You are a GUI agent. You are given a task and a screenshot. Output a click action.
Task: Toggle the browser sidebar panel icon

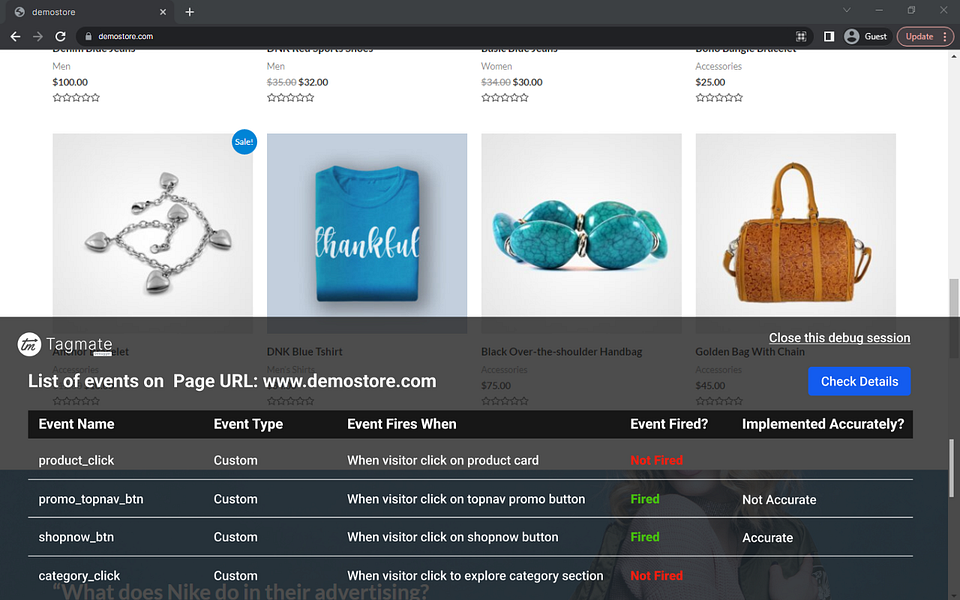[828, 36]
